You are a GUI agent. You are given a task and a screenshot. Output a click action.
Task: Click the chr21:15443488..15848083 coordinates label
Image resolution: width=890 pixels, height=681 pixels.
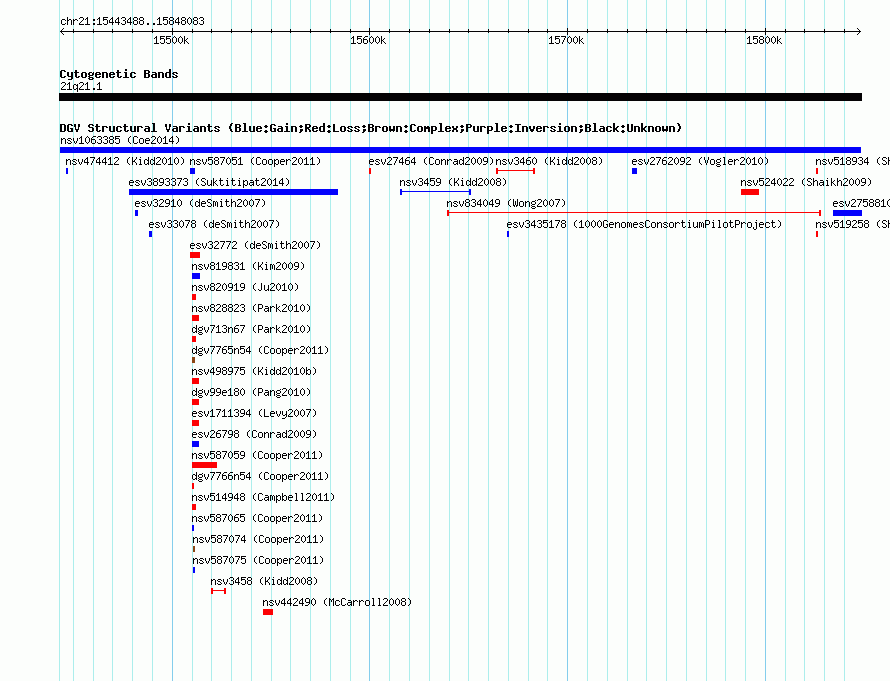[x=132, y=22]
